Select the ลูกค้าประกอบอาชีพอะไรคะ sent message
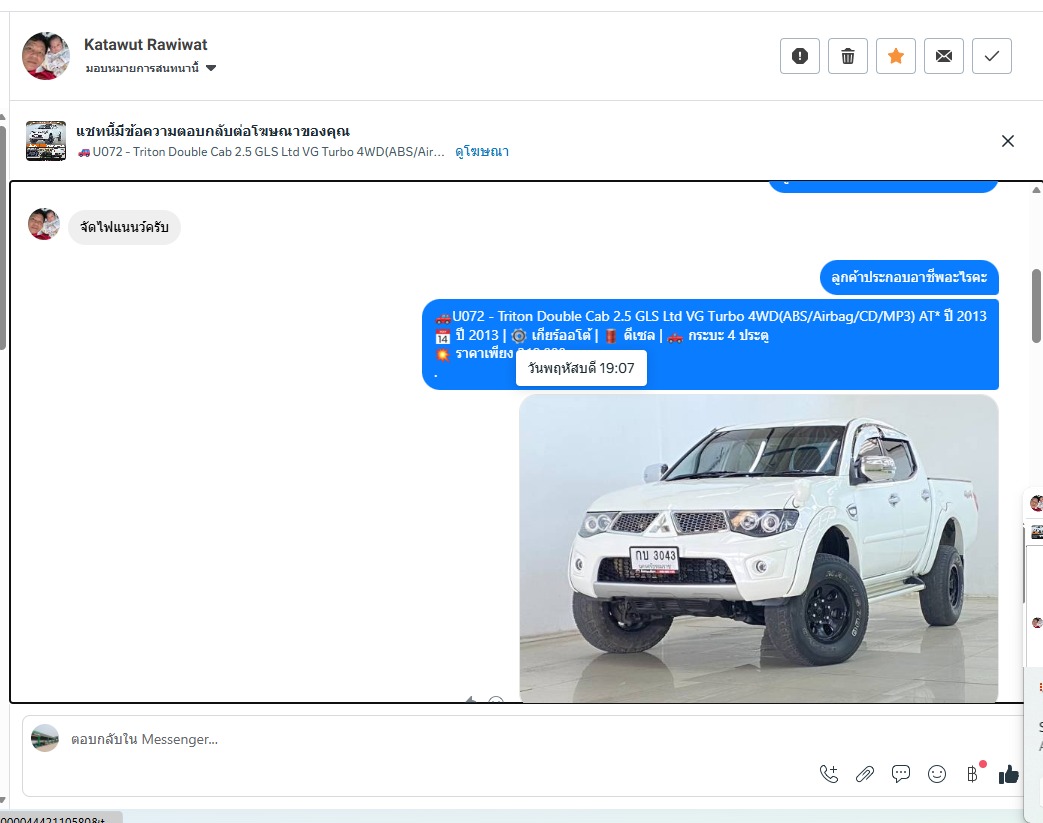Image resolution: width=1043 pixels, height=823 pixels. coord(909,277)
